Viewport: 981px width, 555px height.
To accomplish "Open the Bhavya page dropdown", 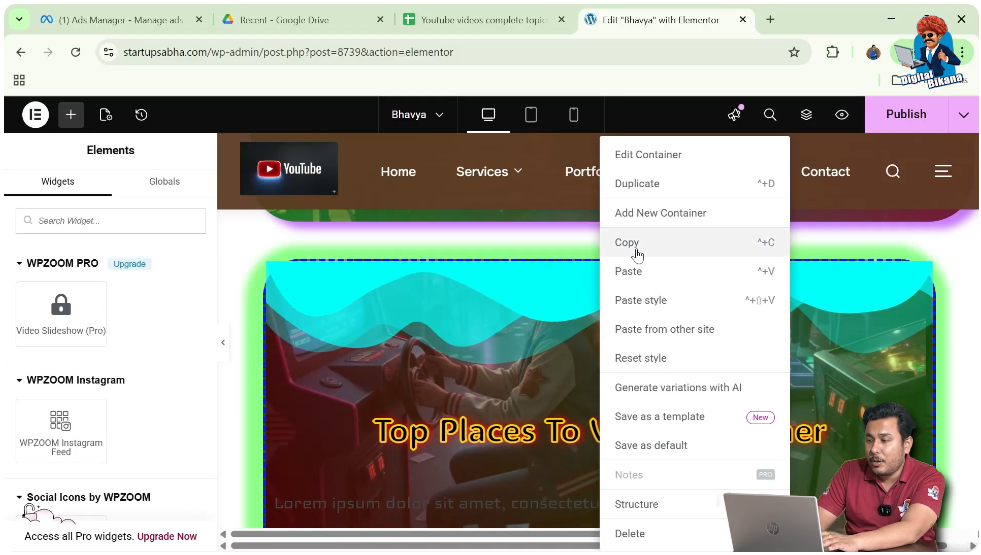I will (x=417, y=115).
